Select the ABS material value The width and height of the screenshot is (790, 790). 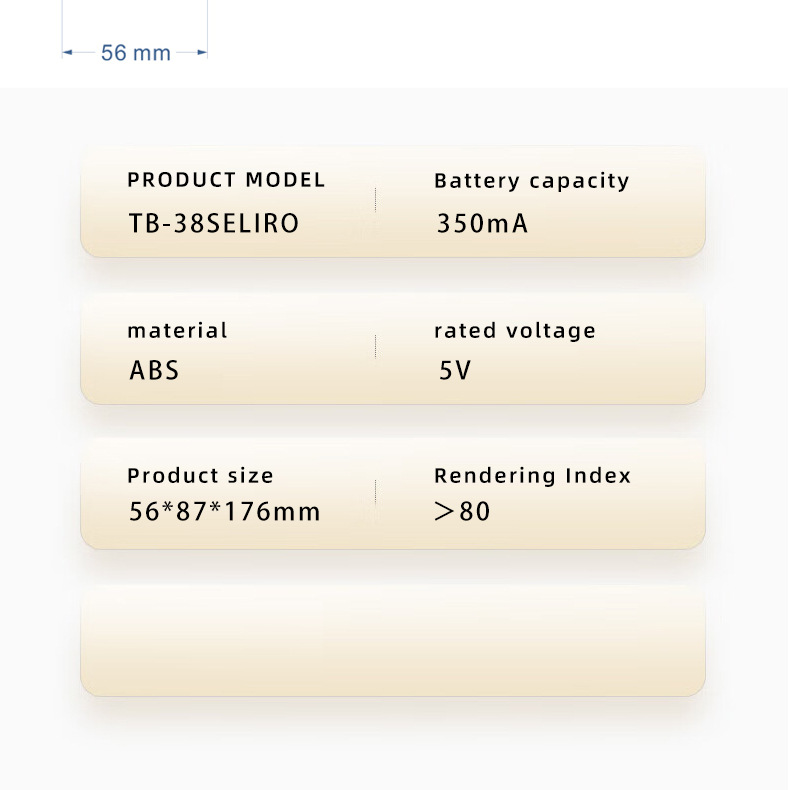click(154, 370)
